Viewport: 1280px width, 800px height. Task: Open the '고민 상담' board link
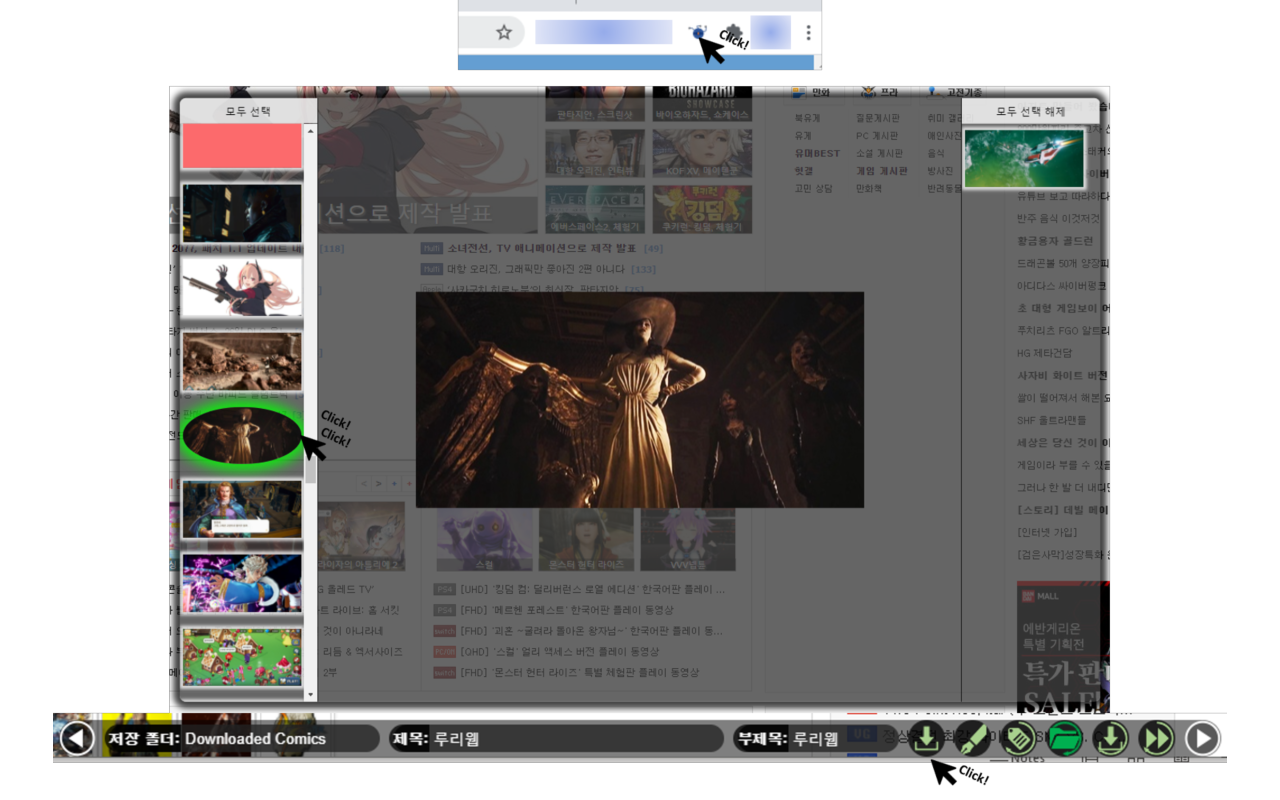[813, 188]
